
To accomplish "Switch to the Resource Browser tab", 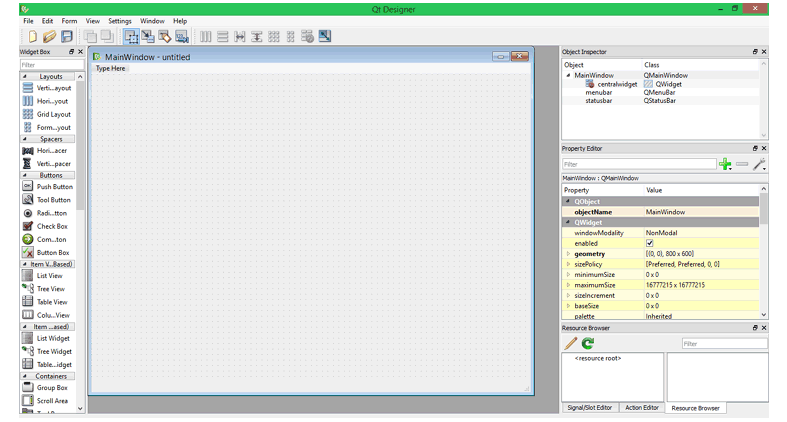I will [696, 408].
